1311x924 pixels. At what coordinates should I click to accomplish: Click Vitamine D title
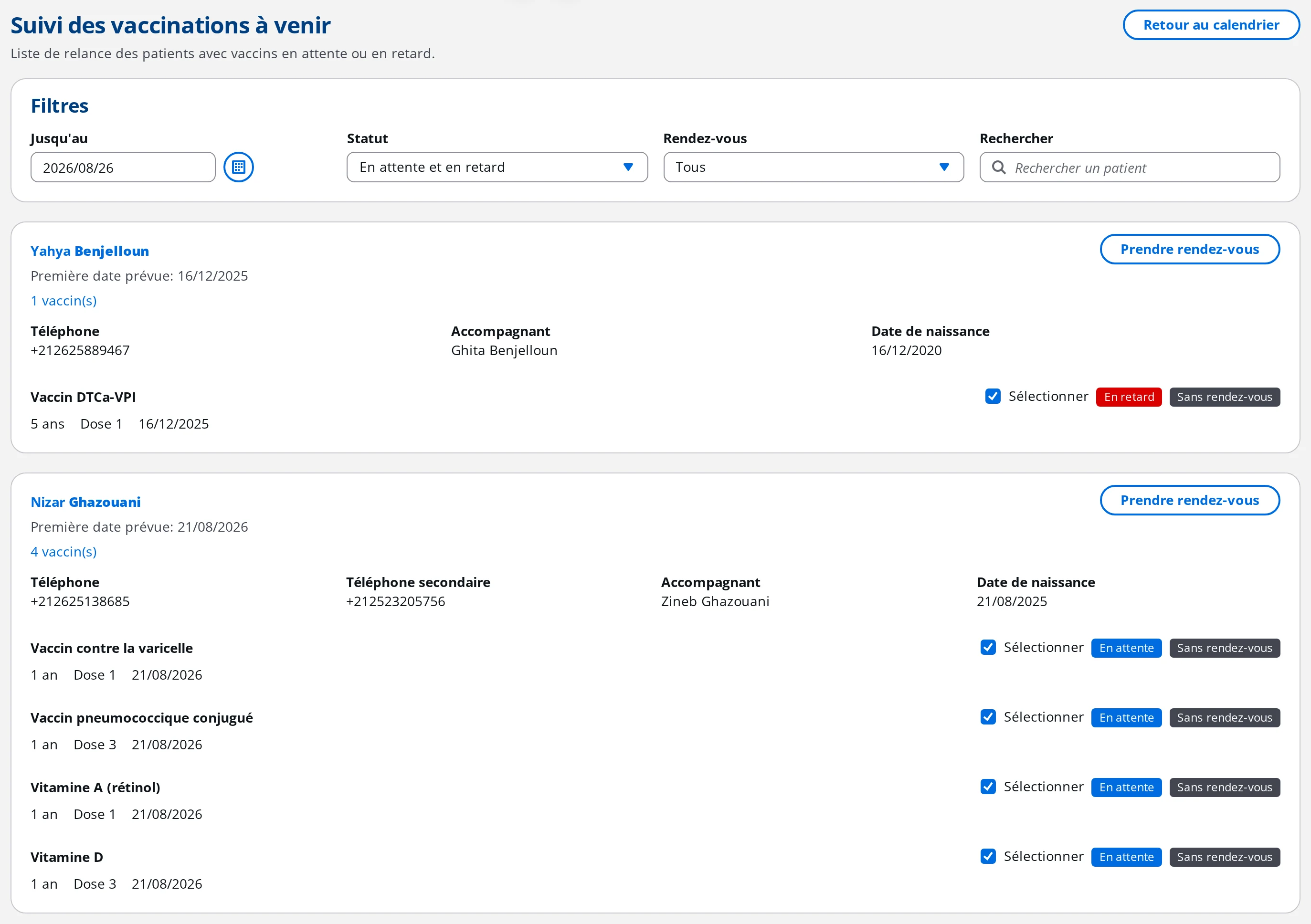[x=67, y=857]
